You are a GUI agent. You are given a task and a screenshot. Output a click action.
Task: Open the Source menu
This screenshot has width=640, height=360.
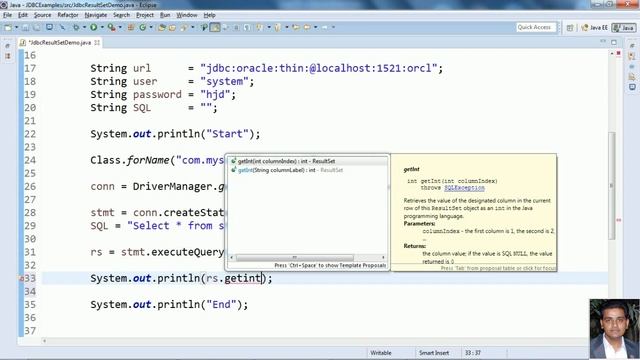coord(42,15)
